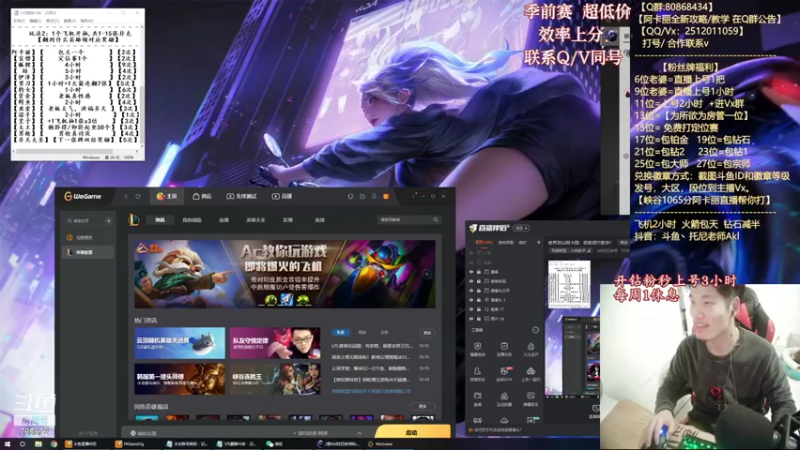
Task: Advance banner with right arrow
Action: pyautogui.click(x=427, y=274)
